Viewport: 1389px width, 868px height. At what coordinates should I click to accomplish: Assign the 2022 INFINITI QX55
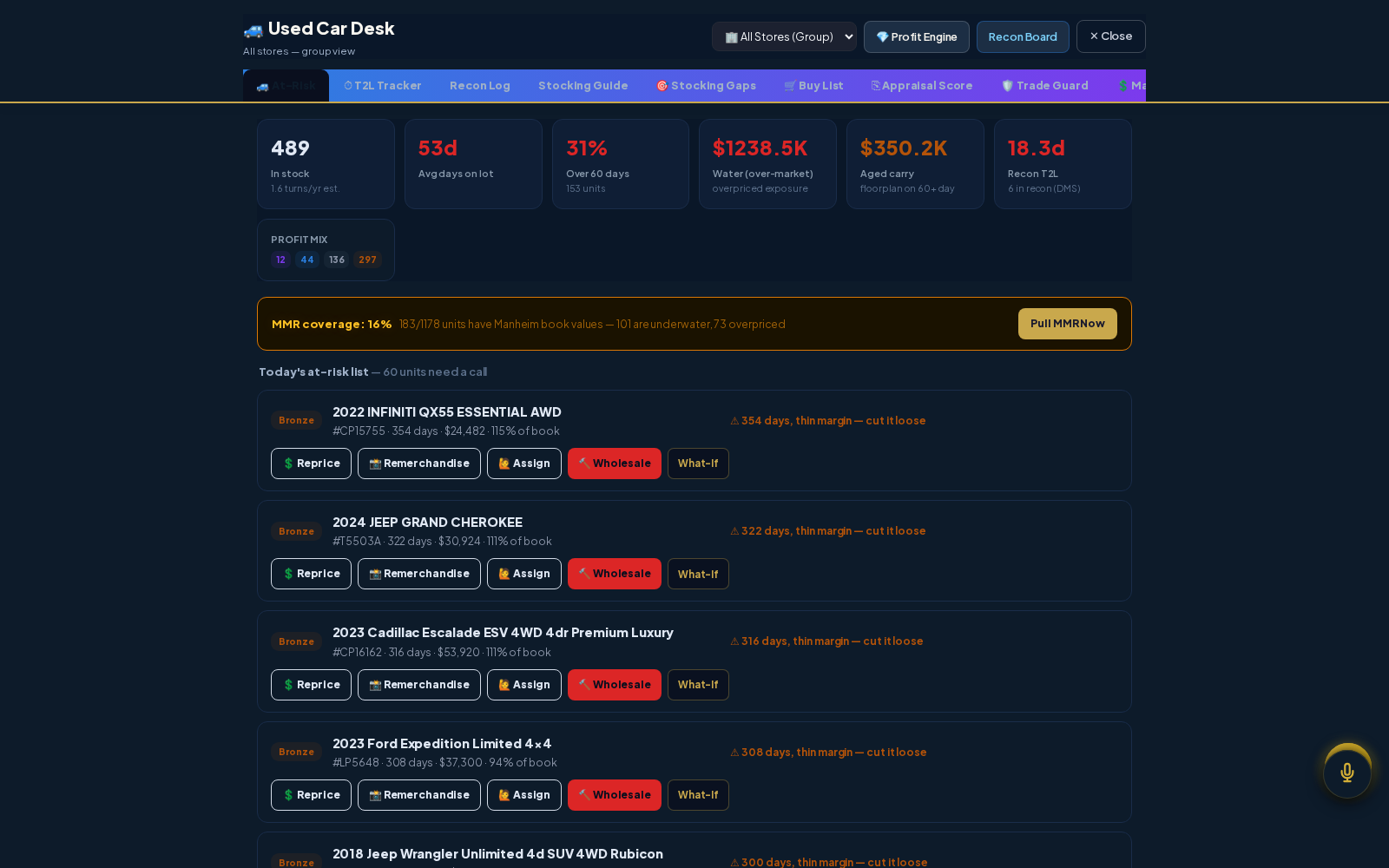tap(524, 464)
